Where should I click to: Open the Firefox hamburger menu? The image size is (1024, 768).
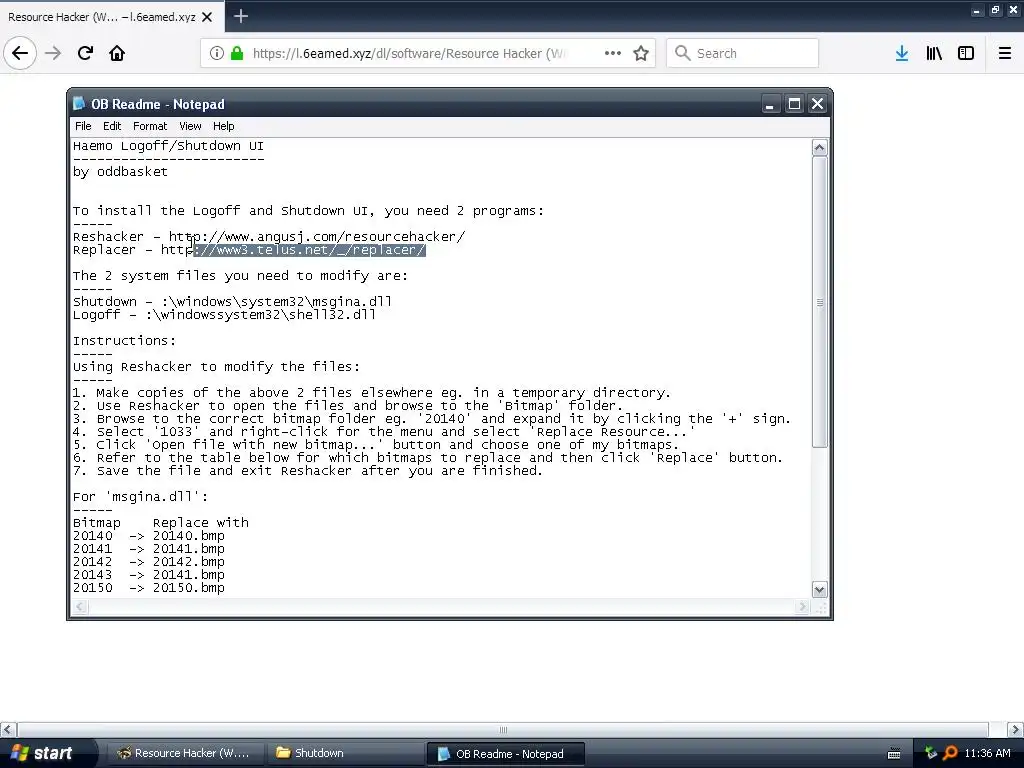(x=1005, y=53)
